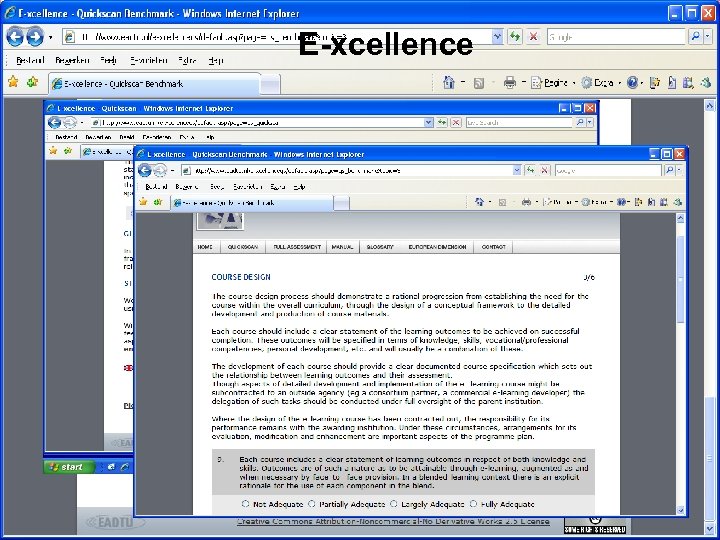
Task: Click Add to Favorites icon in front window
Action: point(158,202)
